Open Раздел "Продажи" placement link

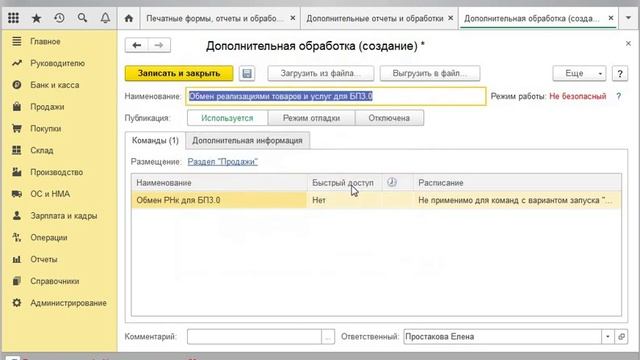point(222,162)
